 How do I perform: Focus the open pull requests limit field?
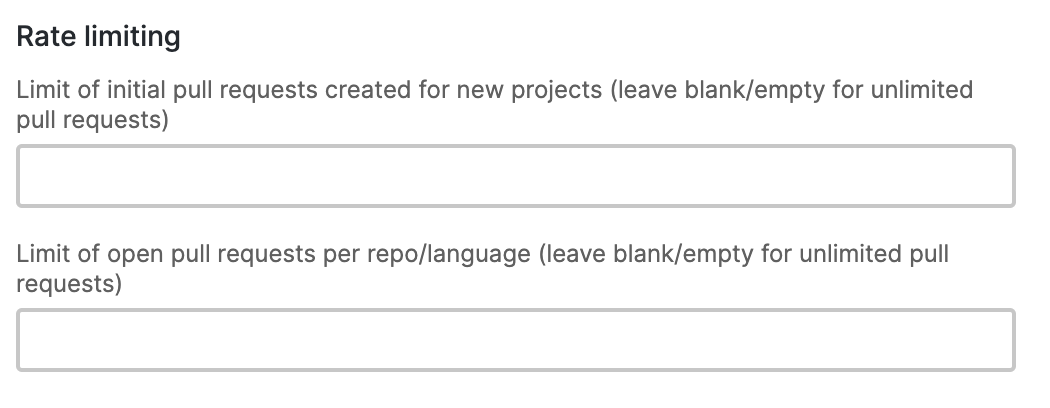click(x=516, y=340)
